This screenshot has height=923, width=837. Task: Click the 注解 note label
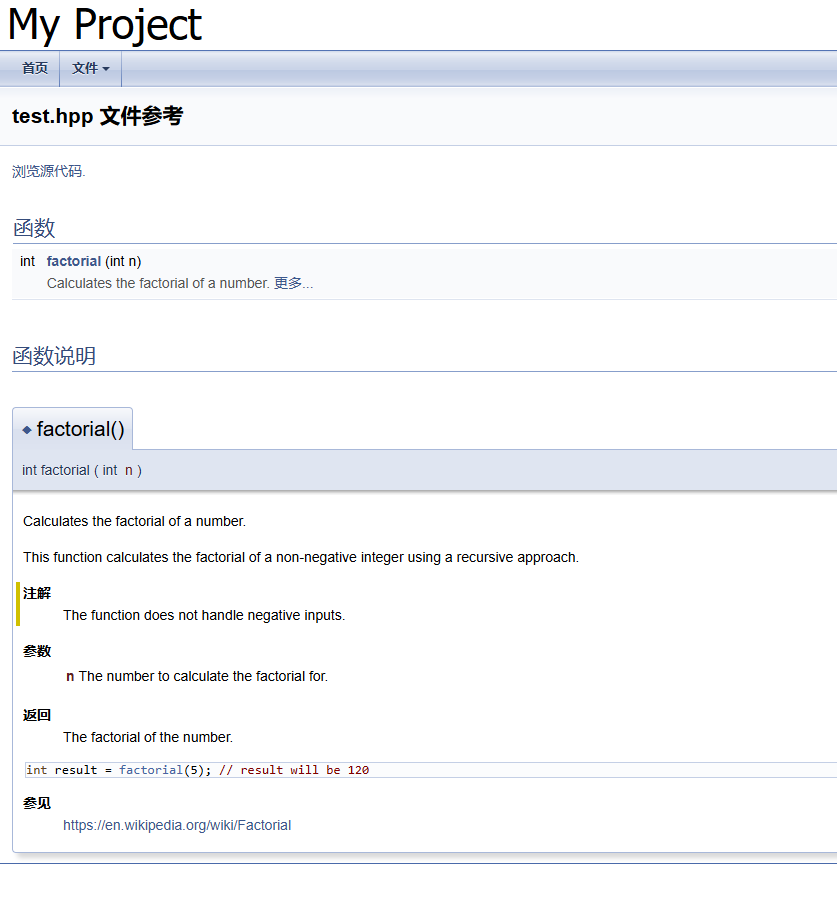click(37, 593)
